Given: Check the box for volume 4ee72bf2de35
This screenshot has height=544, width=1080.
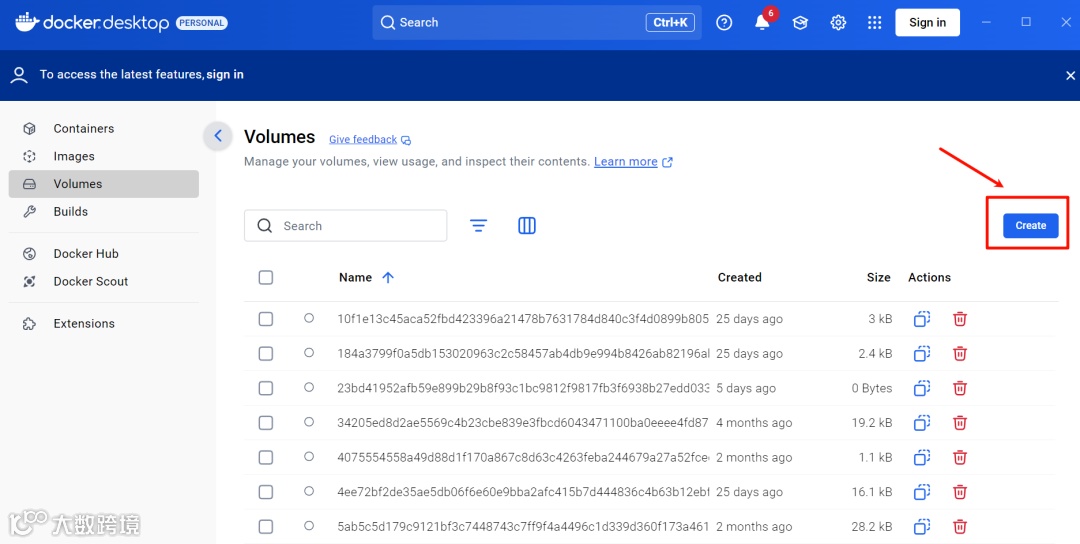Looking at the screenshot, I should (266, 492).
